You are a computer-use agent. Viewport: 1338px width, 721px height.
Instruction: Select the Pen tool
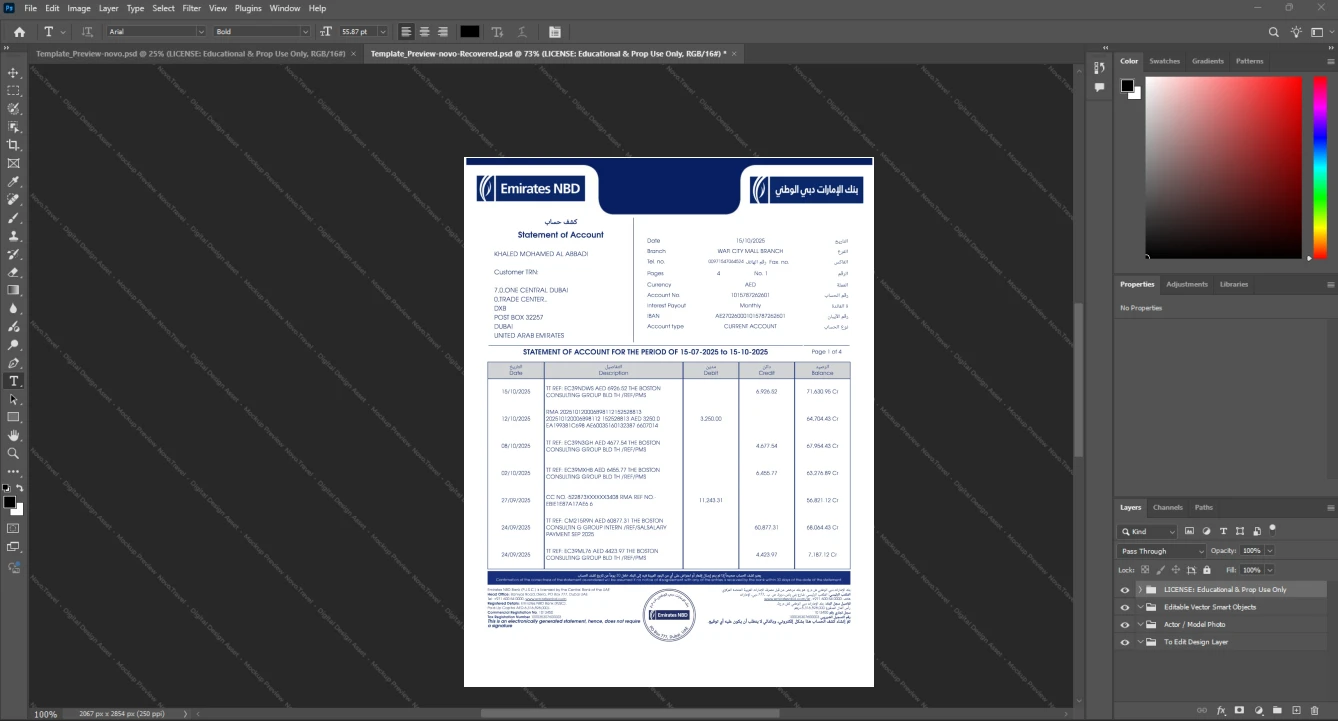pos(14,363)
